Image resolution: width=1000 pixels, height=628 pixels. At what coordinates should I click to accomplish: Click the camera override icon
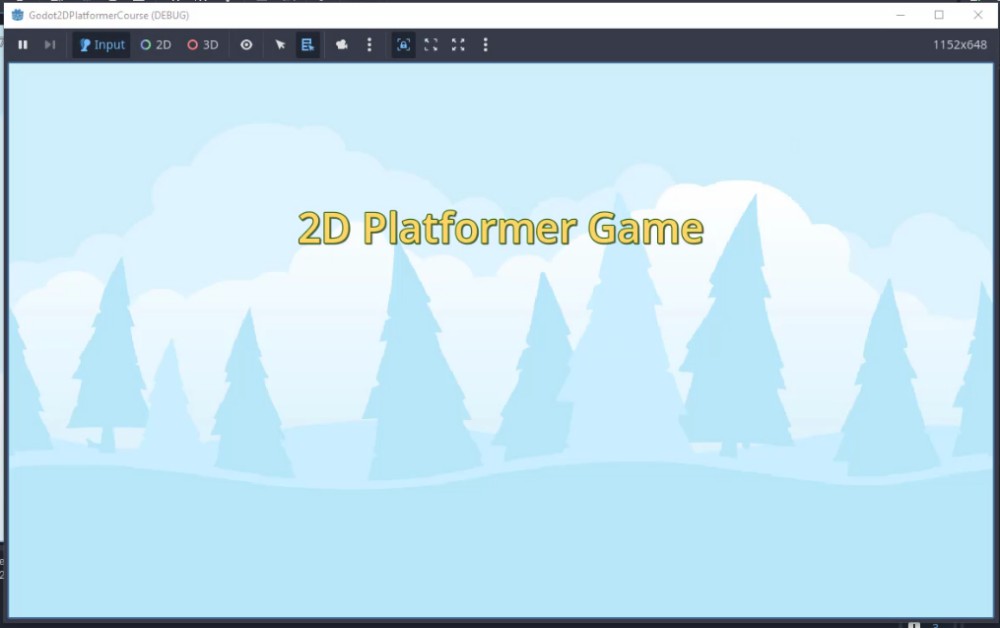click(342, 45)
